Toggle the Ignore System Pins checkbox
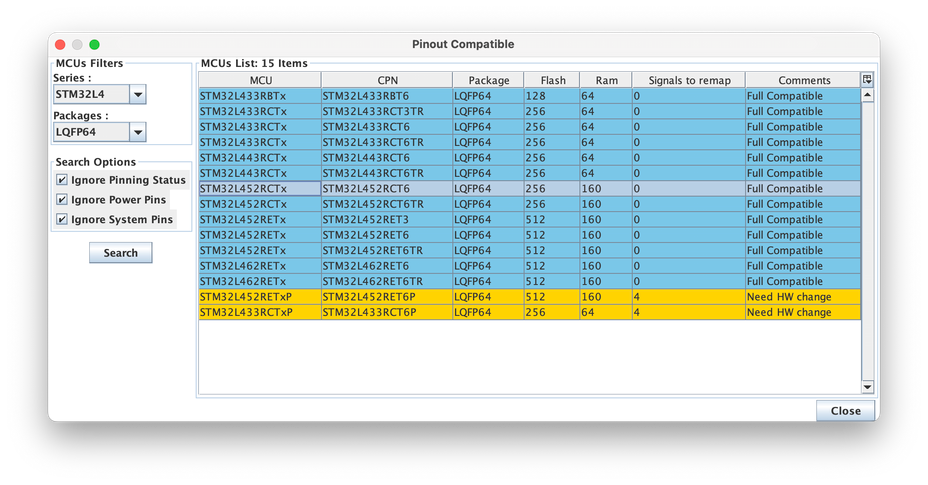928x485 pixels. pyautogui.click(x=62, y=219)
